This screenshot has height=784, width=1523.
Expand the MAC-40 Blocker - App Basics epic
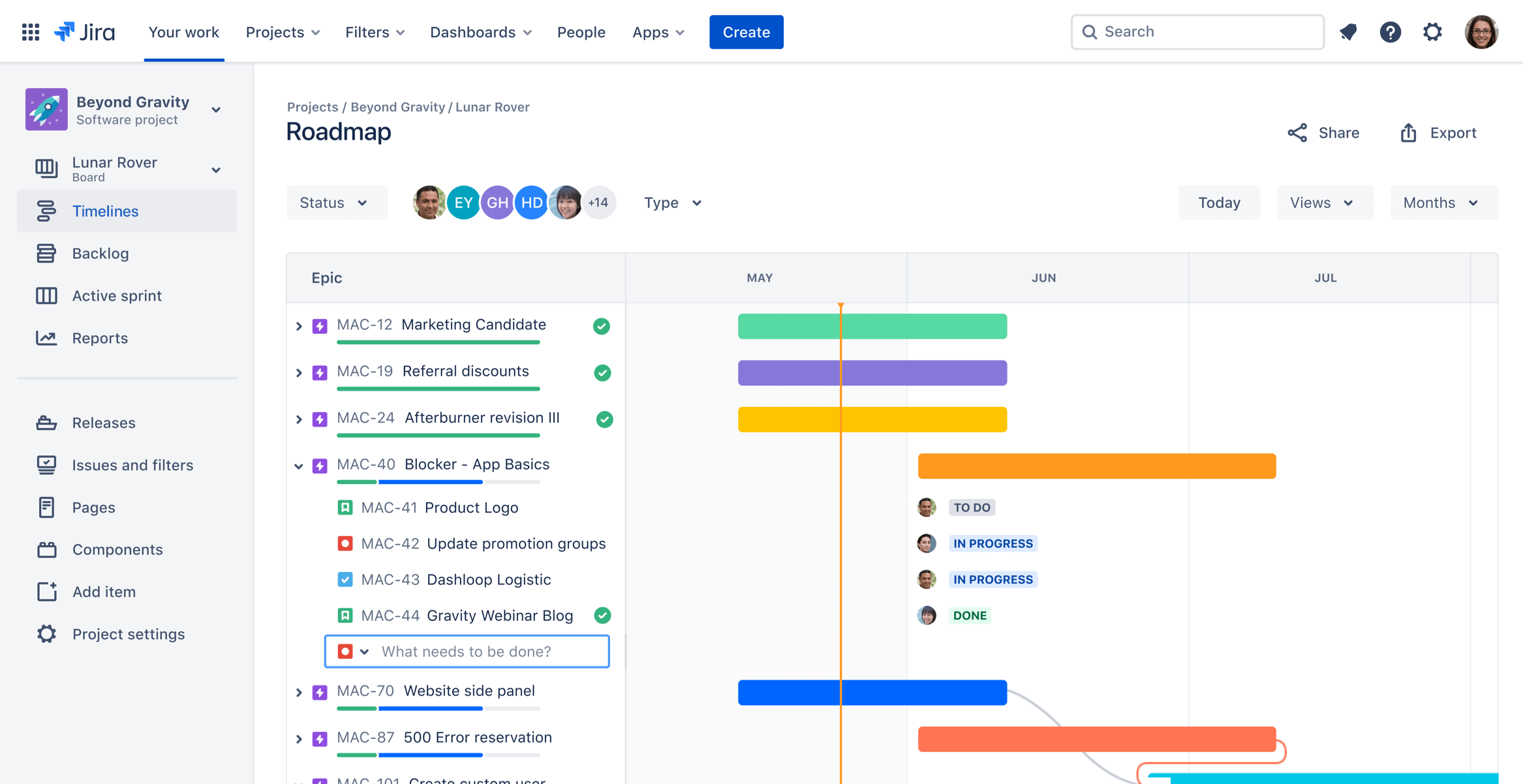click(299, 464)
